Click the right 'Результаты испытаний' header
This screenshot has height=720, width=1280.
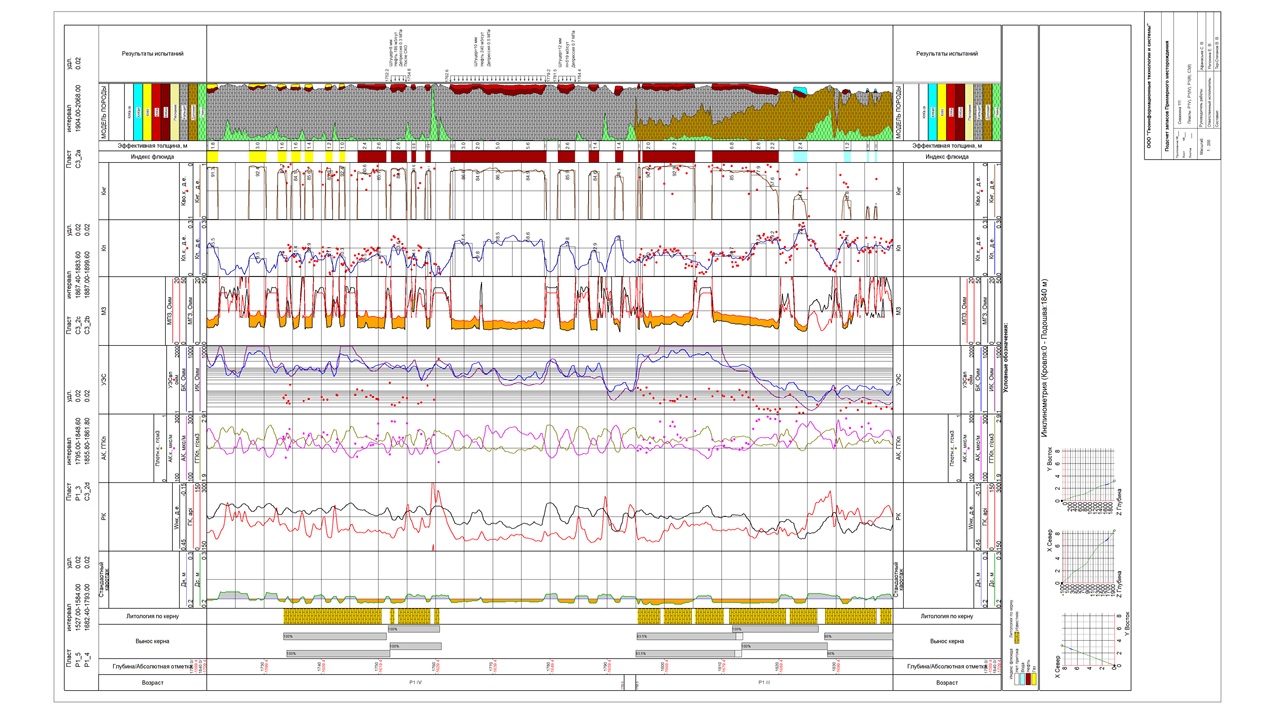point(946,53)
